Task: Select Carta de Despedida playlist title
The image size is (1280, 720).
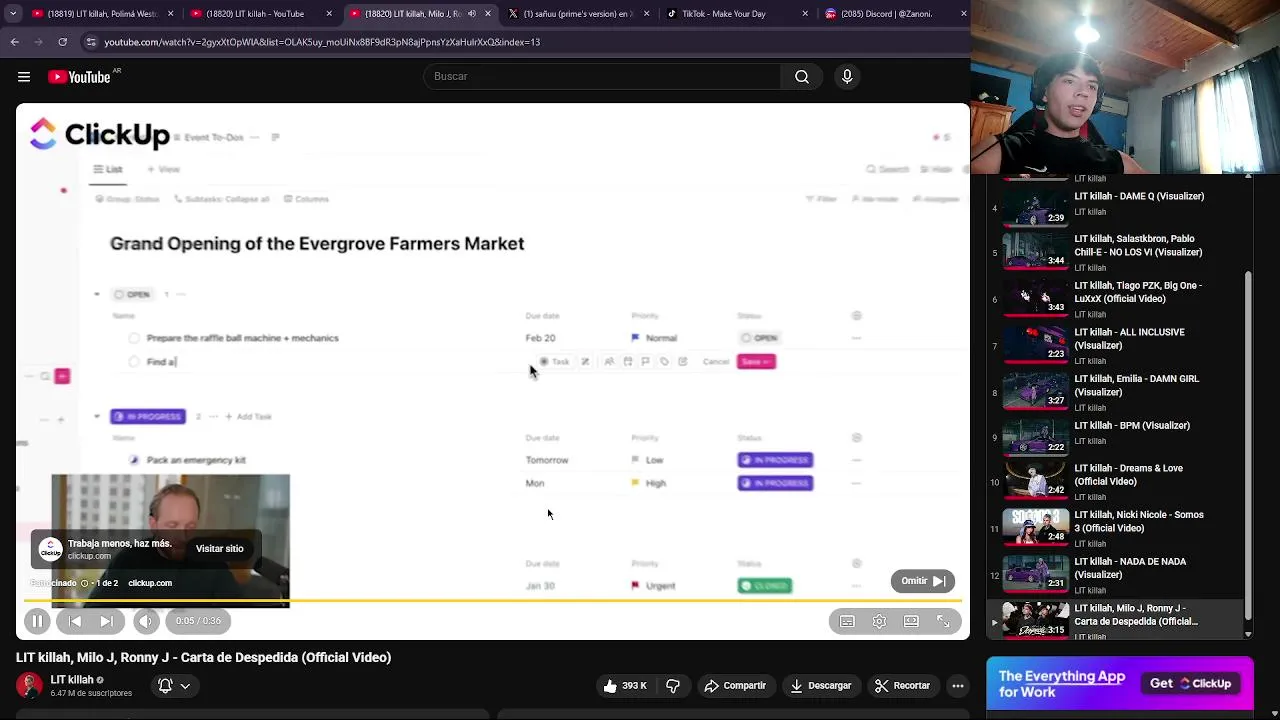Action: click(x=1136, y=615)
